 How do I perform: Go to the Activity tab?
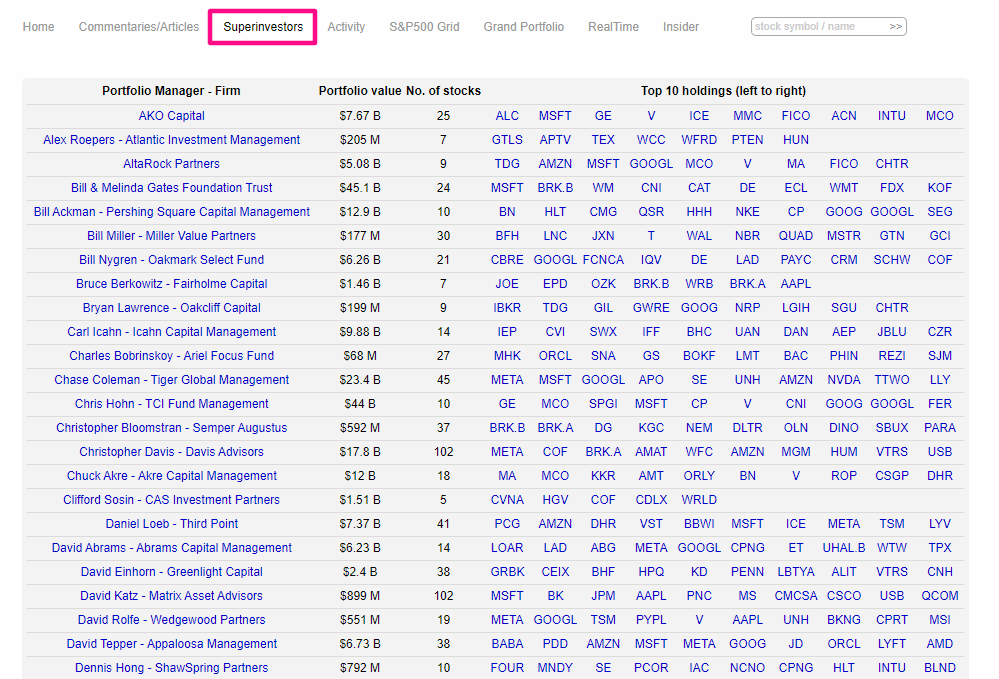(346, 27)
